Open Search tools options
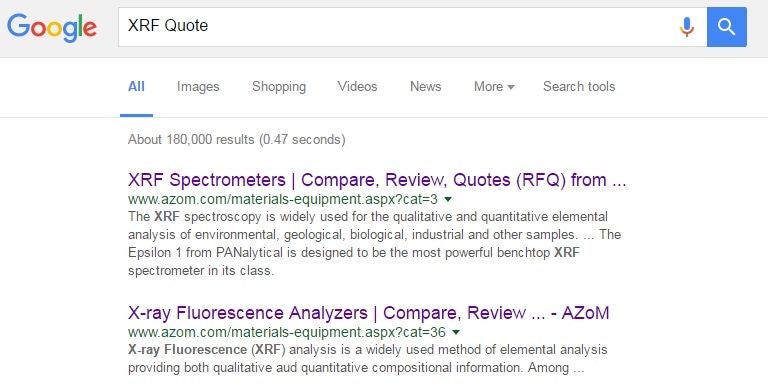 pos(579,87)
